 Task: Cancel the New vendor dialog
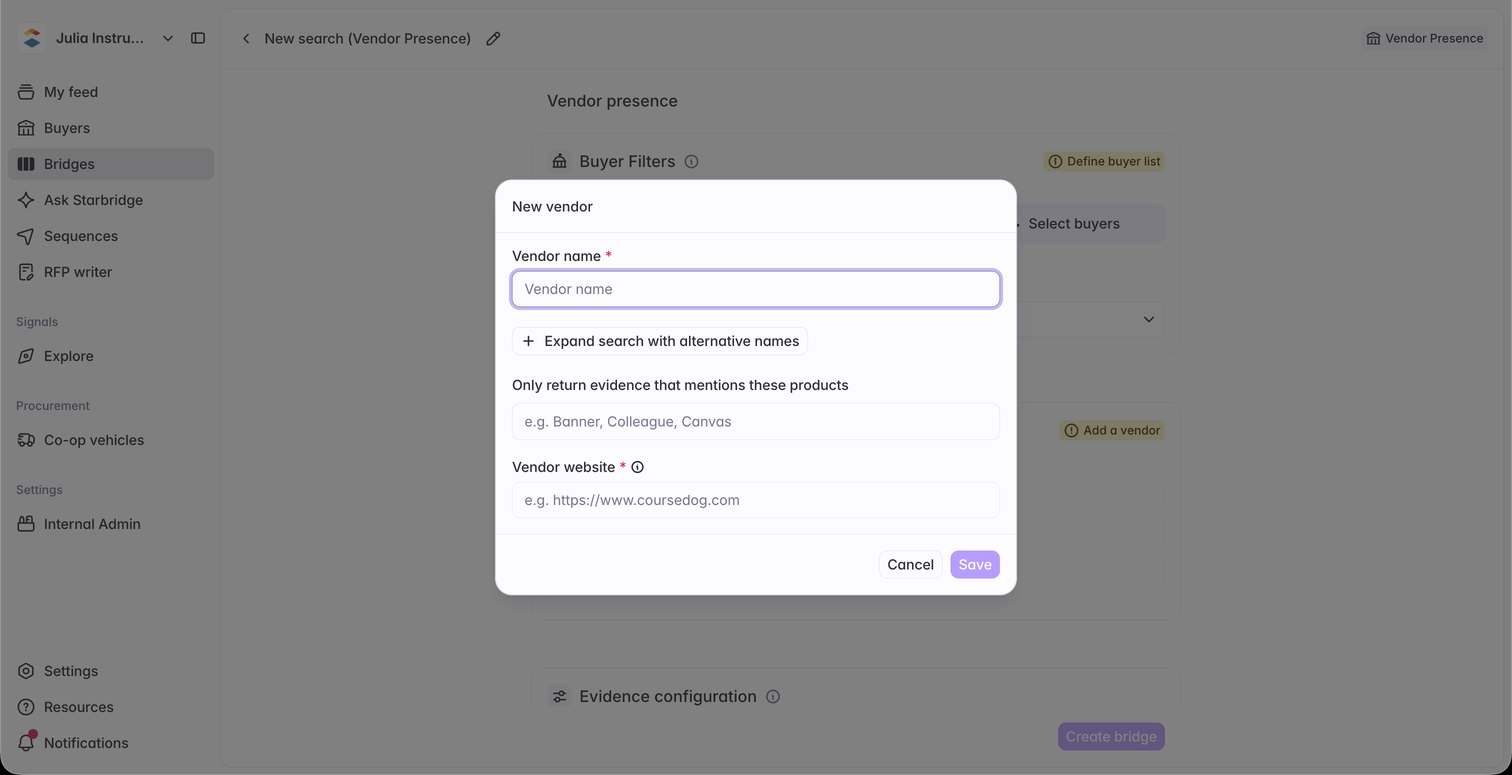910,564
